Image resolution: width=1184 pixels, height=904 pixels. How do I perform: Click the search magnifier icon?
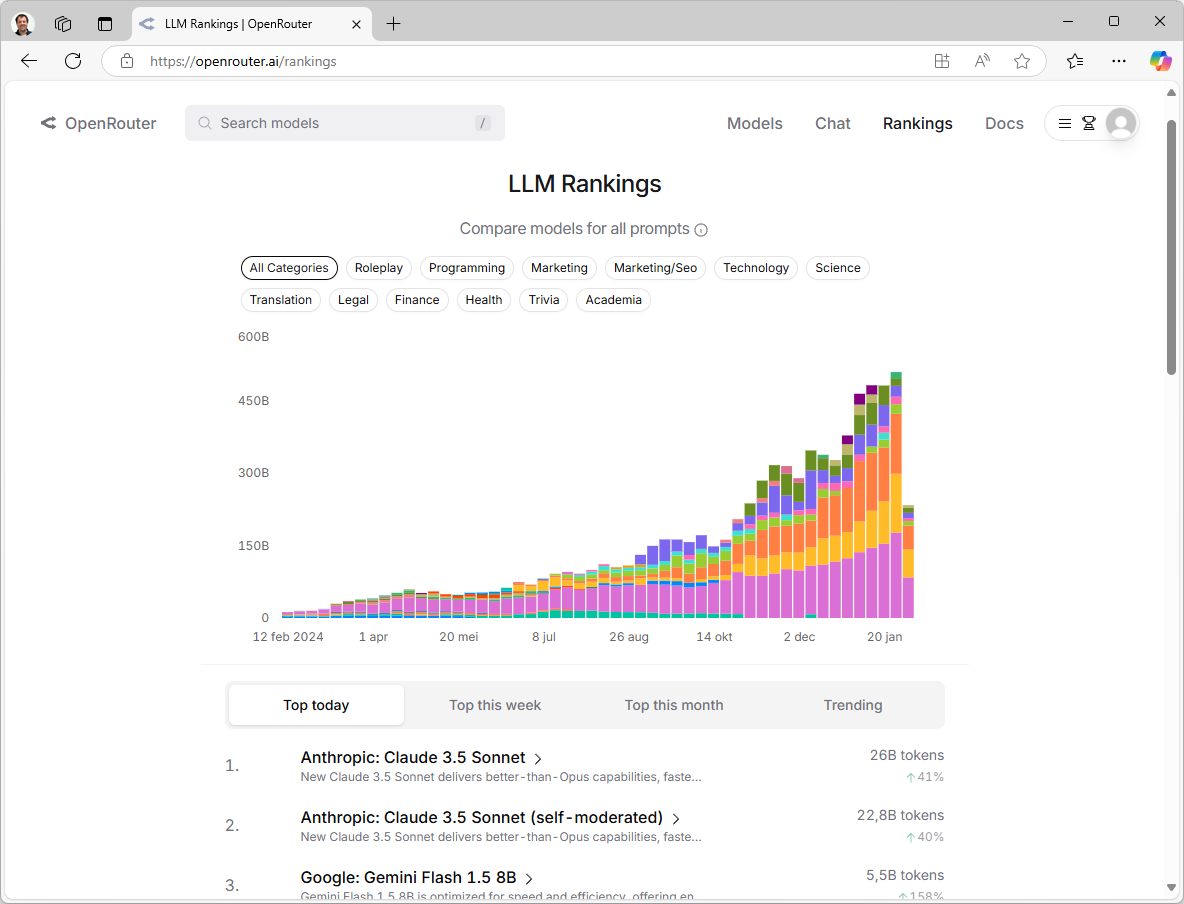click(x=205, y=123)
